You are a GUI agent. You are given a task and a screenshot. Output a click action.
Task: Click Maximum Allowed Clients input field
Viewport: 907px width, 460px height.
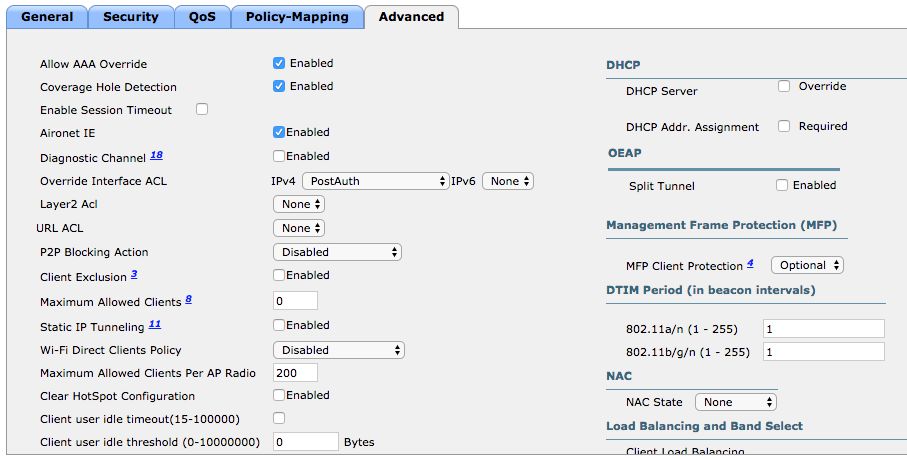tap(295, 301)
